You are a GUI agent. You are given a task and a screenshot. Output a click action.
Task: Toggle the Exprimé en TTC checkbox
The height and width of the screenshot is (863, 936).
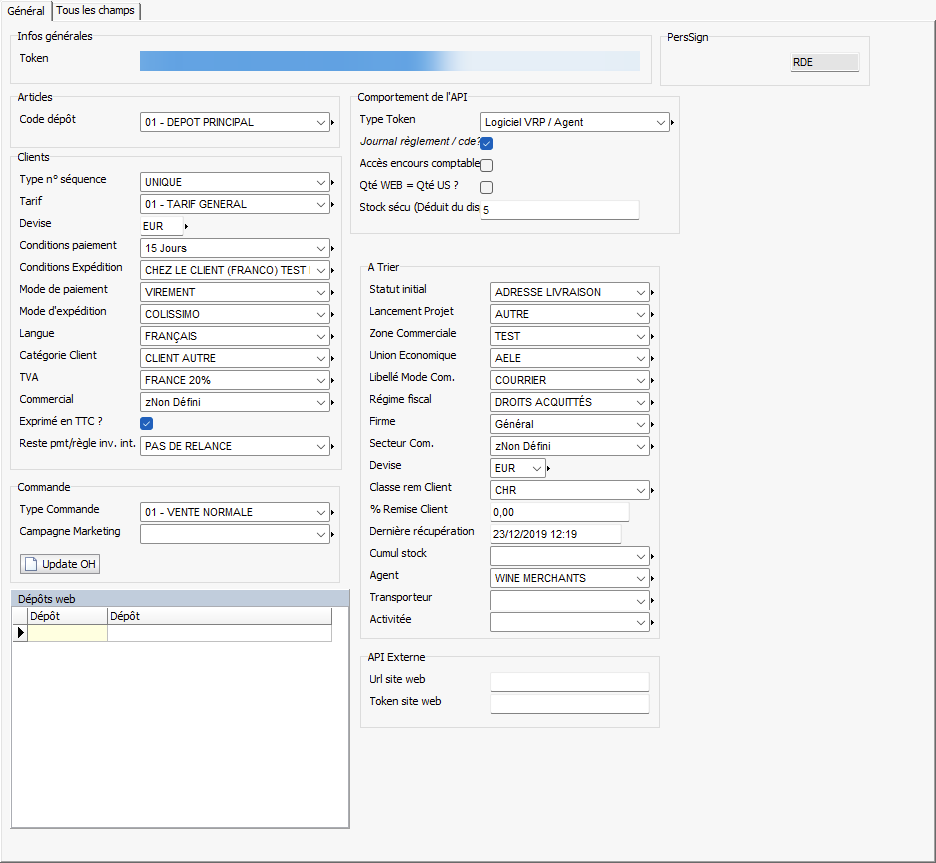click(147, 424)
